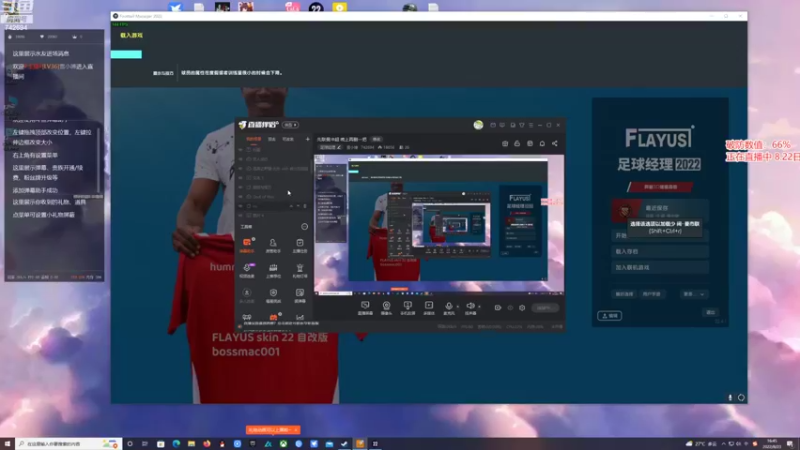Open the notification bell above the preview
The height and width of the screenshot is (450, 800).
542,143
